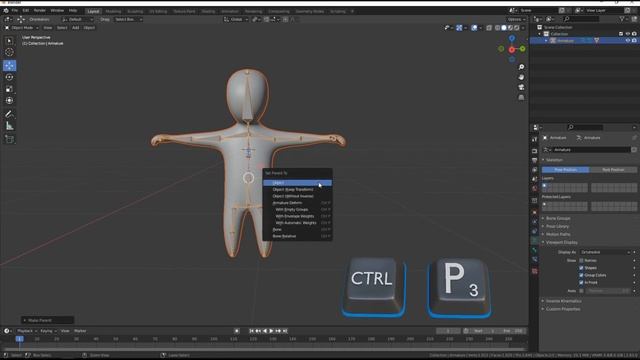Jump to the timeline start frame
Image resolution: width=640 pixels, height=360 pixels.
click(251, 331)
